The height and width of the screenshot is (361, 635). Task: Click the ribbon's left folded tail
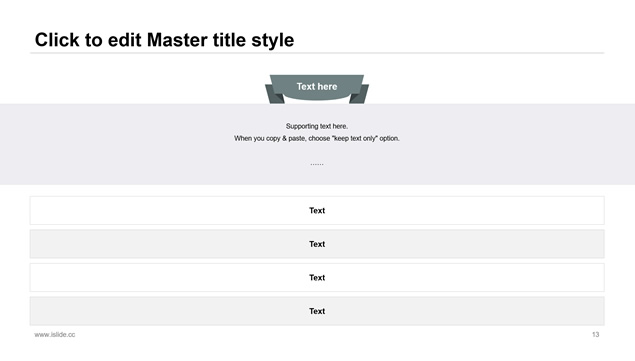coord(274,94)
